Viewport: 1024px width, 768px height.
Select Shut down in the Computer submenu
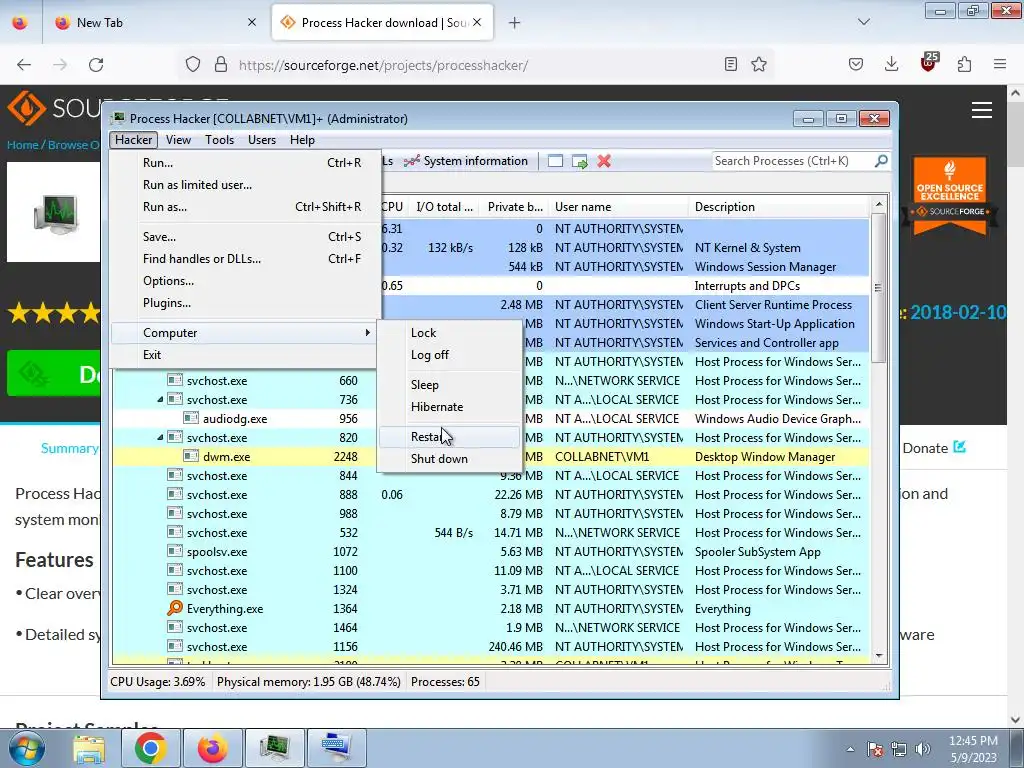[x=449, y=458]
